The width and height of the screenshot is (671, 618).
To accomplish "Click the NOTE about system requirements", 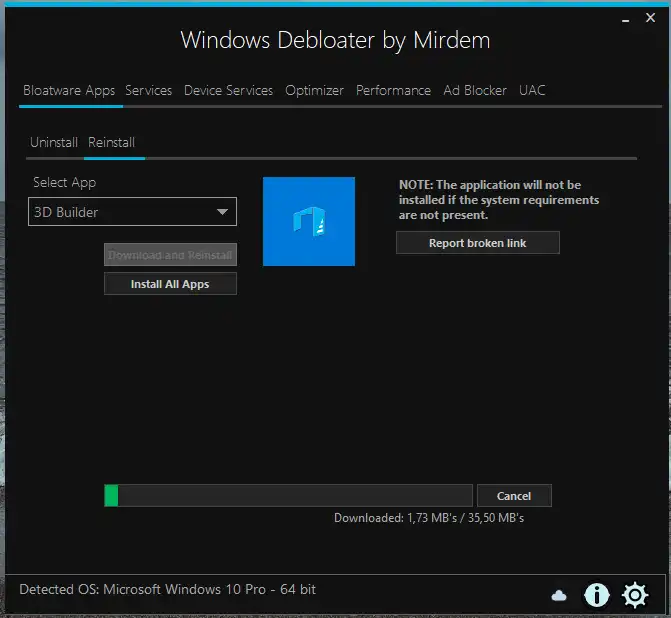I will tap(499, 200).
